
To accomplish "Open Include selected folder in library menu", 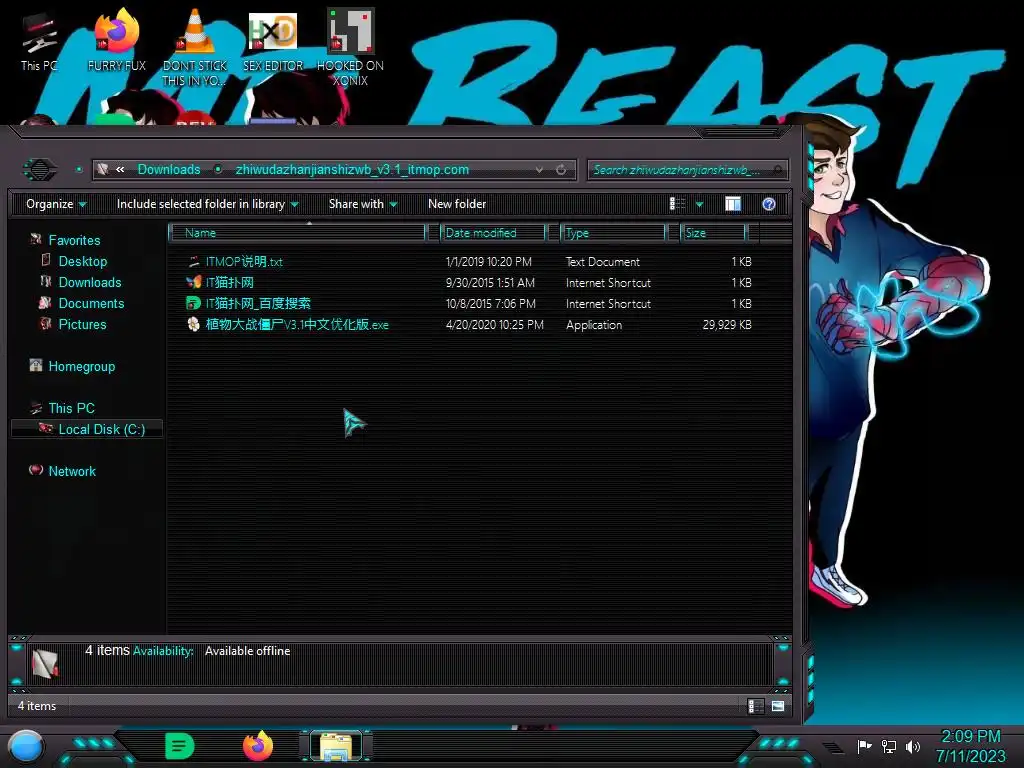I will [x=207, y=204].
